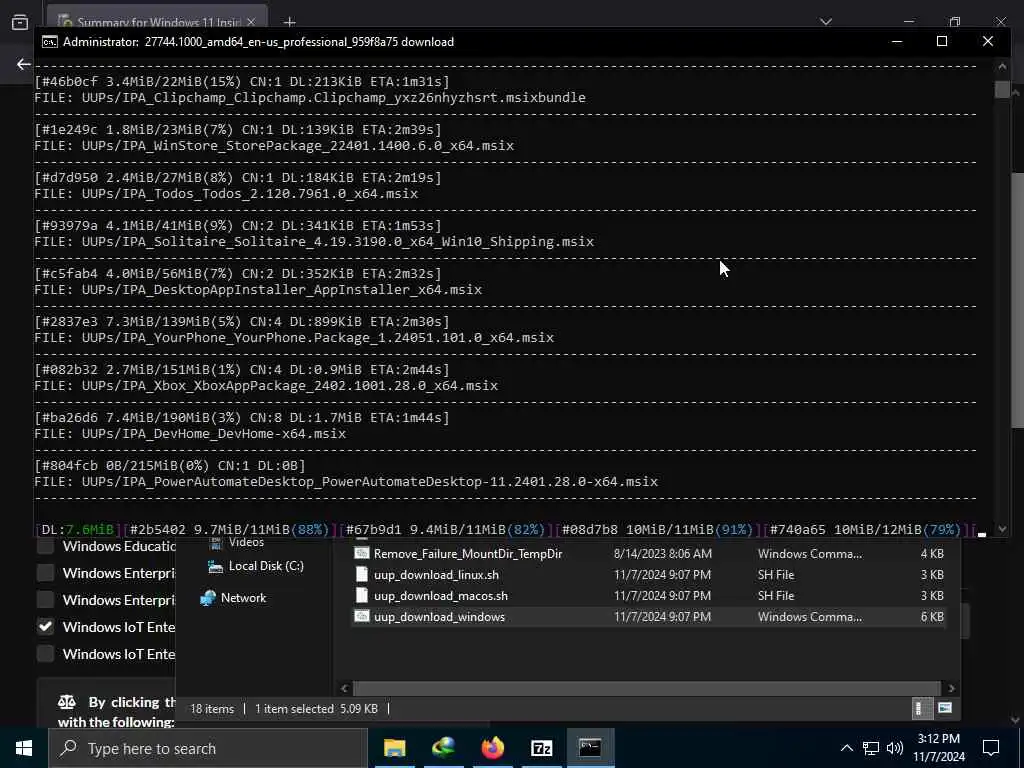The image size is (1024, 768).
Task: Open the volume control tray icon
Action: pyautogui.click(x=895, y=748)
